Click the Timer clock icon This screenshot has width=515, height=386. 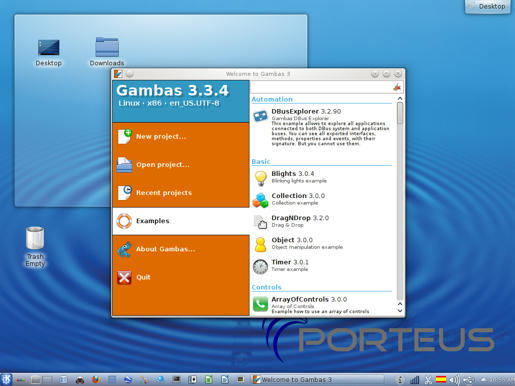(260, 267)
